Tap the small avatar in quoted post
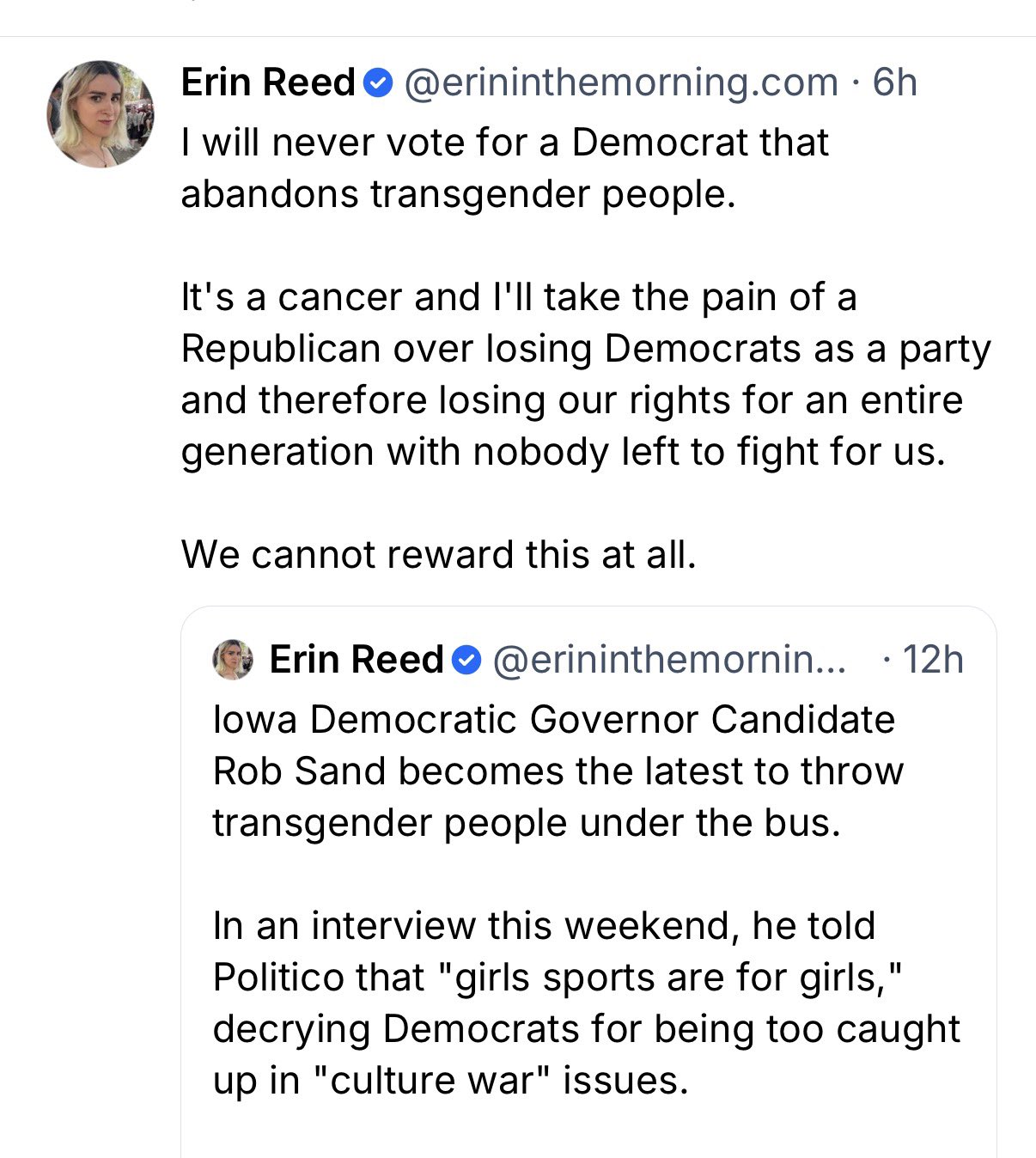This screenshot has width=1036, height=1158. click(233, 660)
